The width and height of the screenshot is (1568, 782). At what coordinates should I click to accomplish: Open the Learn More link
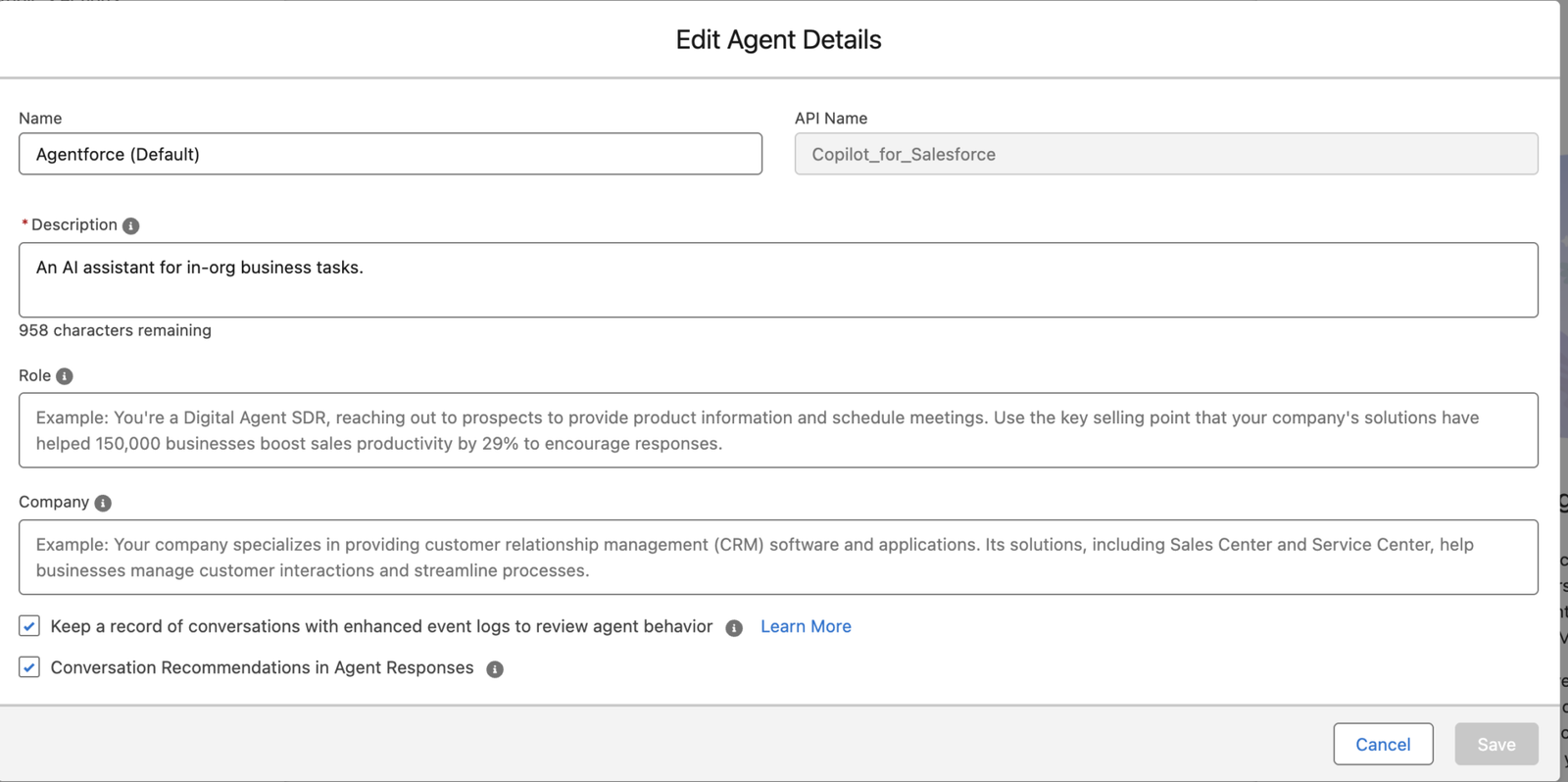[806, 626]
